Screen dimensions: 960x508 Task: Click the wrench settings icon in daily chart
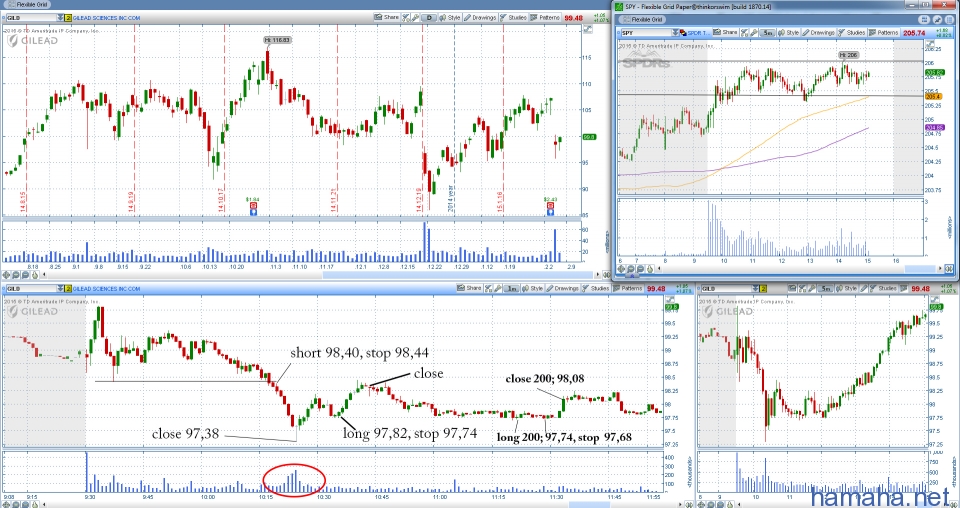[415, 18]
